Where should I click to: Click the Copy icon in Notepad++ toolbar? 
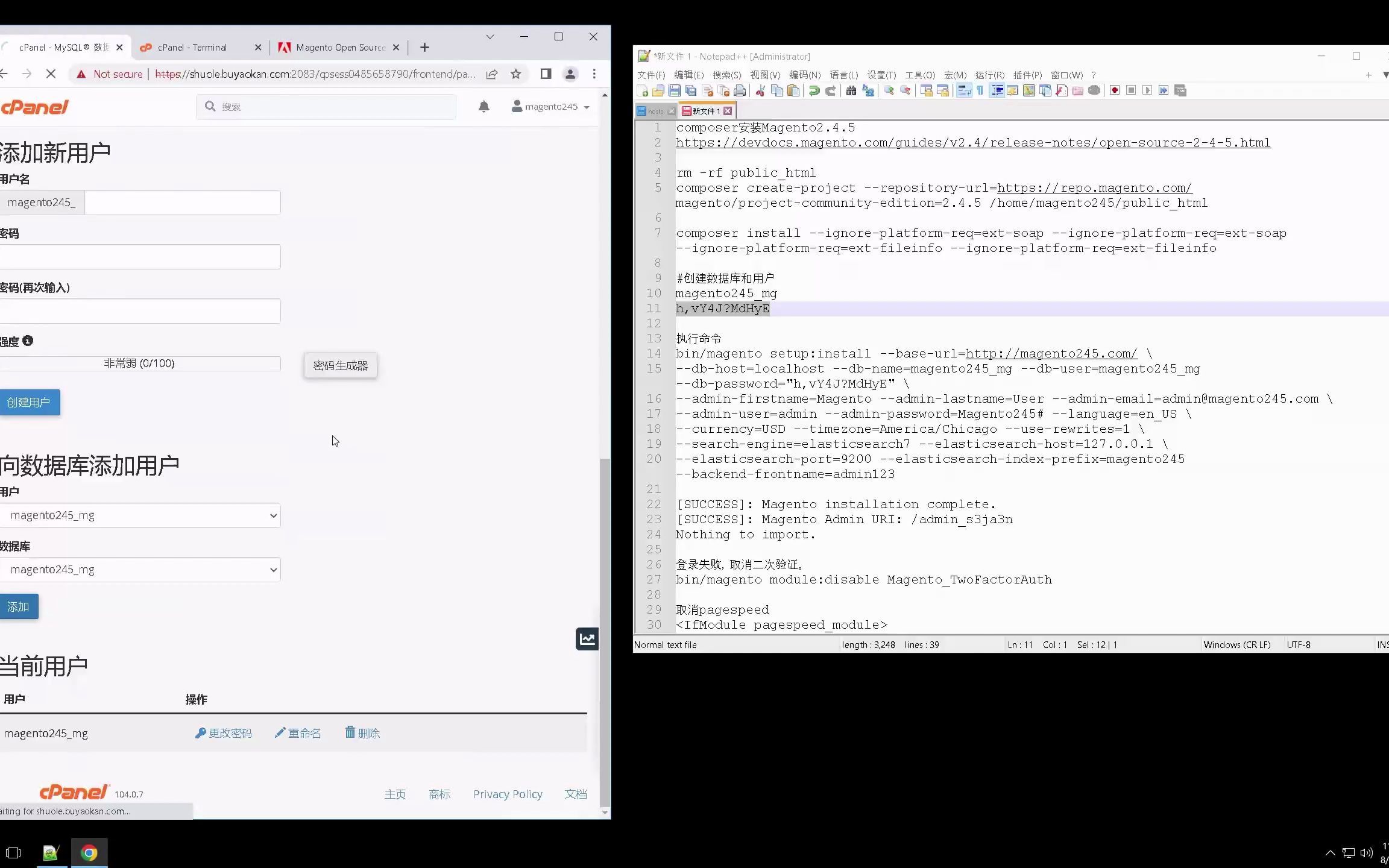pyautogui.click(x=777, y=90)
